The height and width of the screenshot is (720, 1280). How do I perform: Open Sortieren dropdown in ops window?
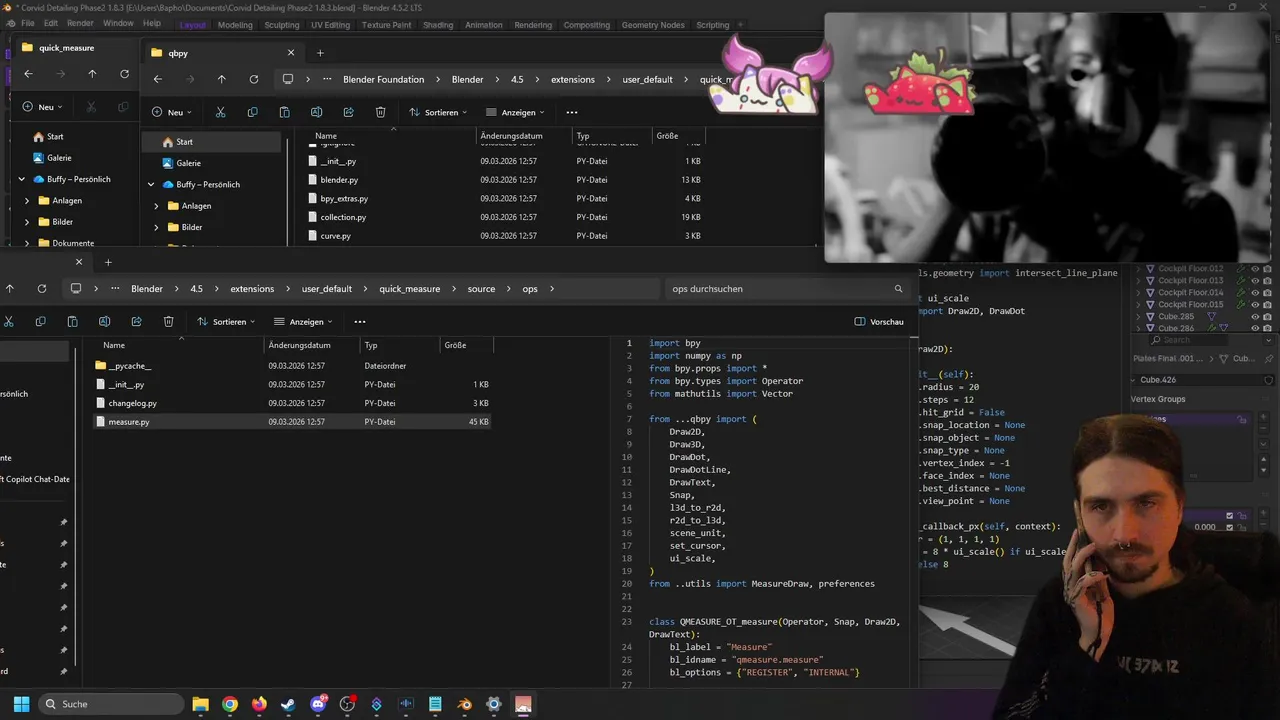pyautogui.click(x=226, y=321)
